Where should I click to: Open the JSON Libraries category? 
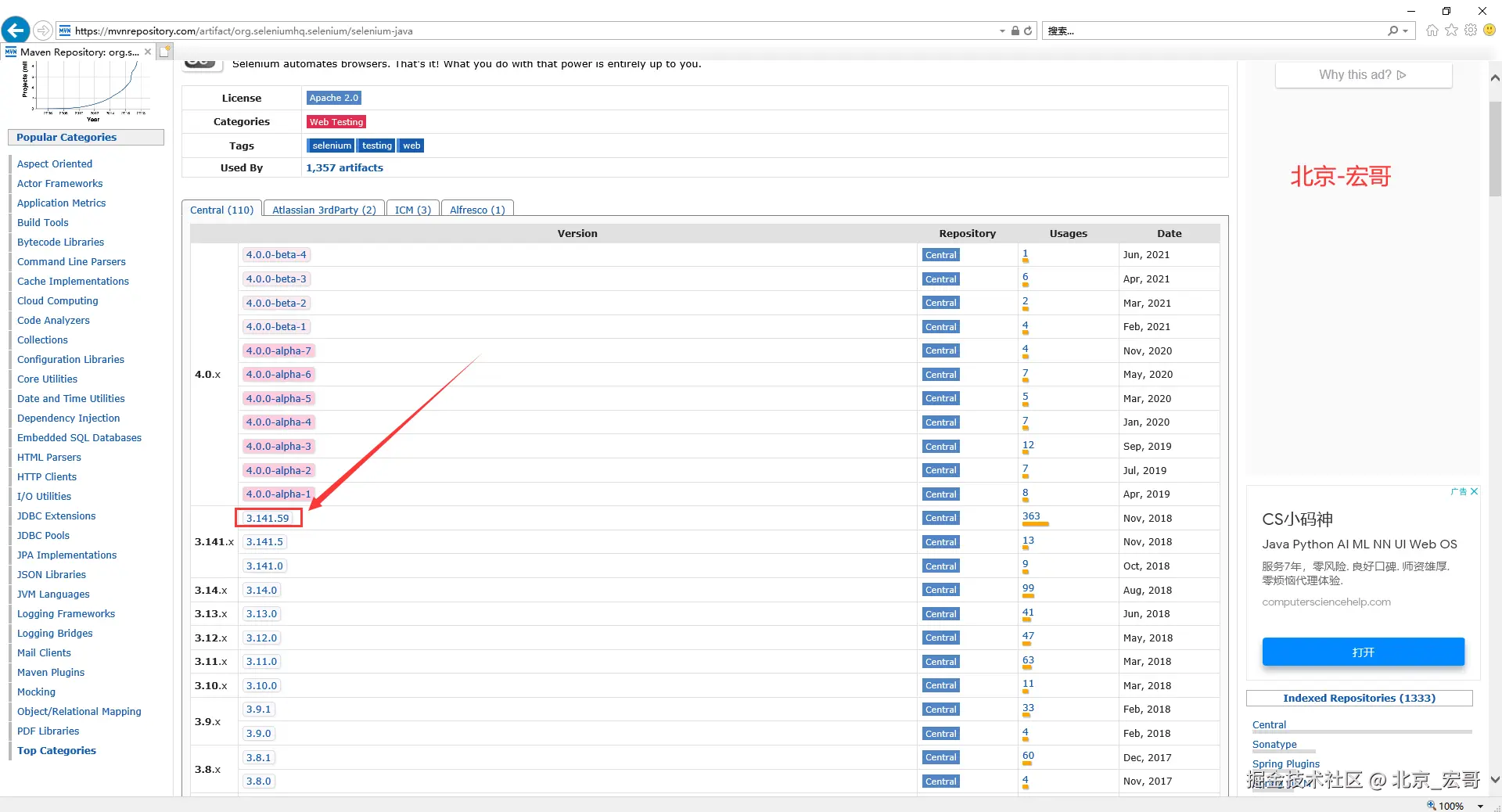[x=52, y=575]
